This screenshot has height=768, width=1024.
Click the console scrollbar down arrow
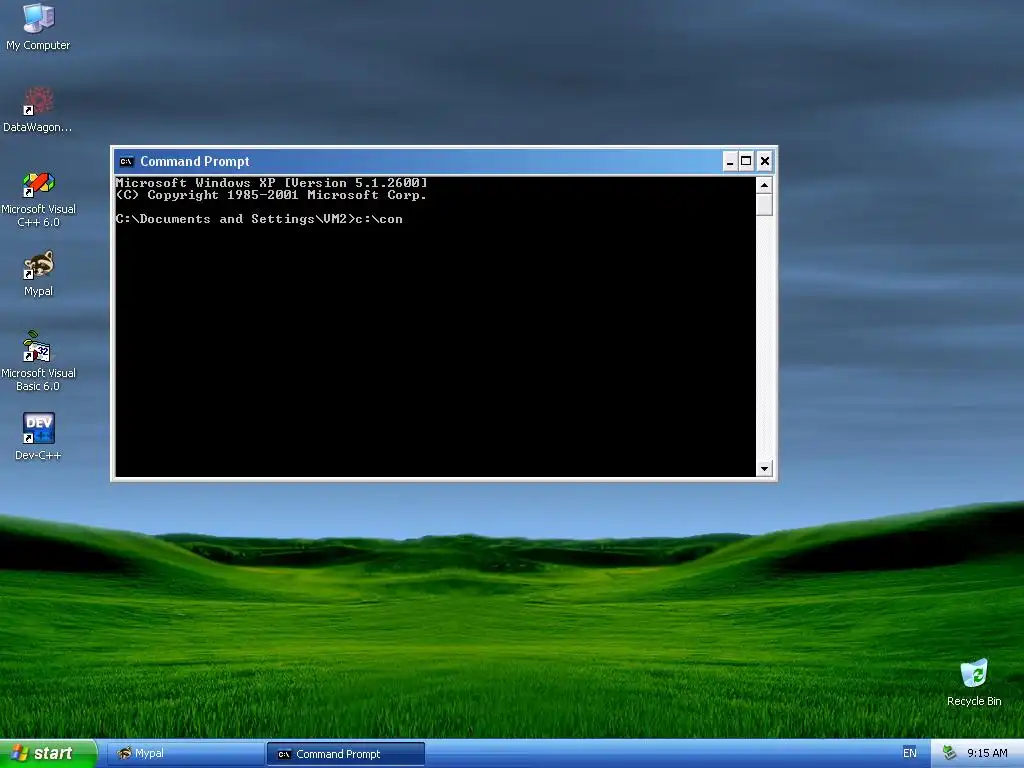[764, 468]
